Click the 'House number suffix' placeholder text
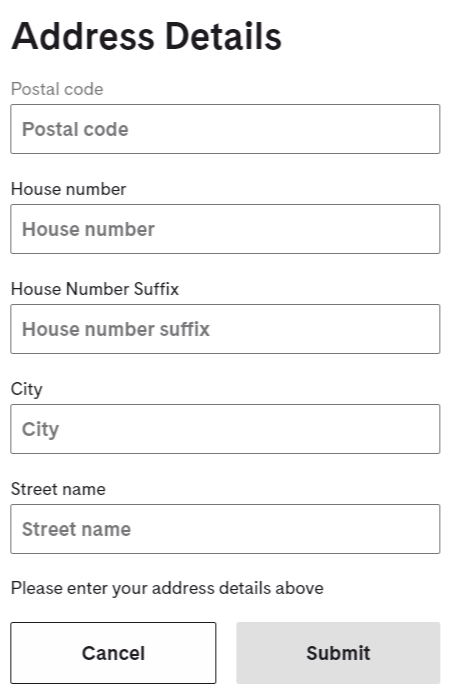The width and height of the screenshot is (453, 695). [116, 329]
